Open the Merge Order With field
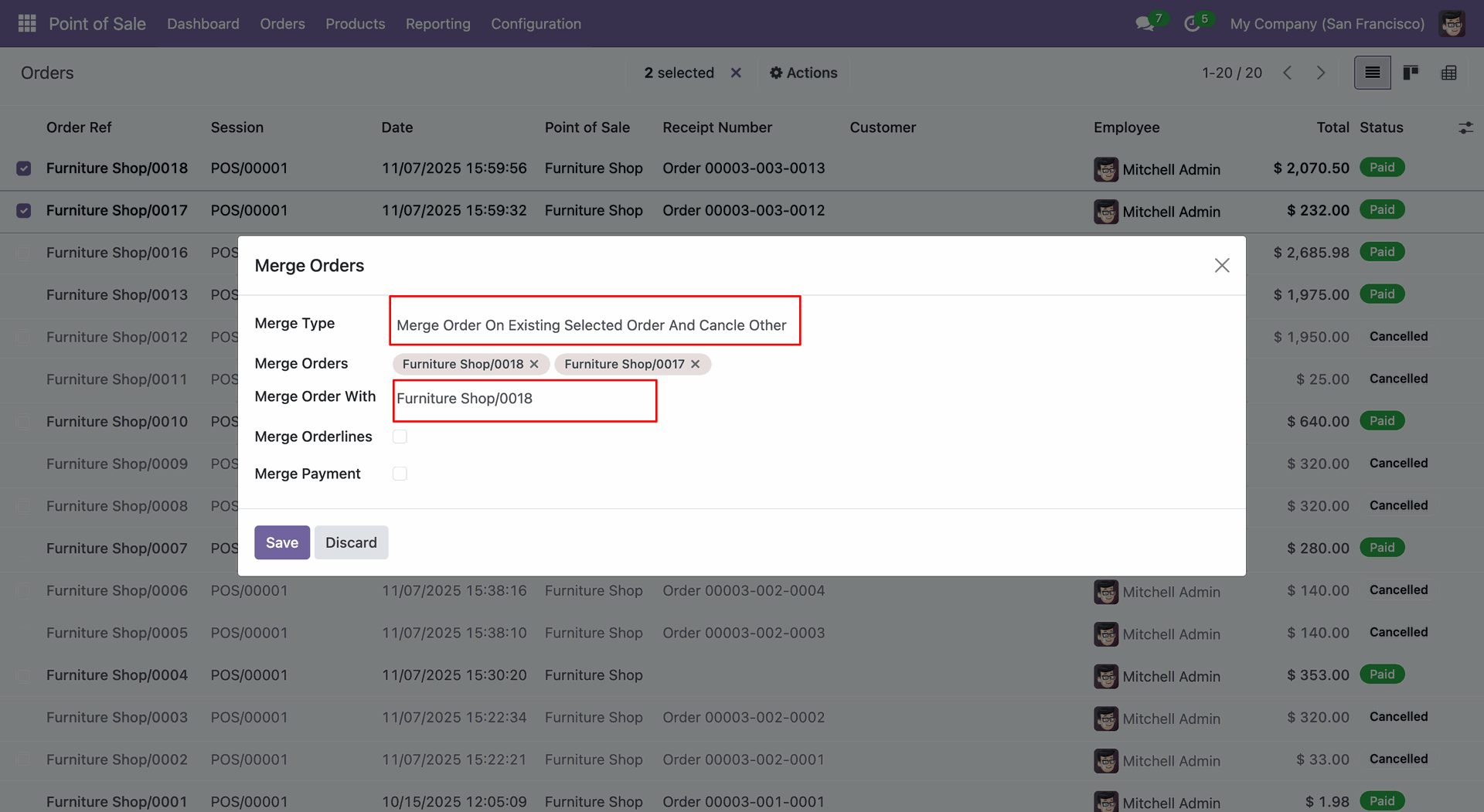Image resolution: width=1484 pixels, height=812 pixels. 525,400
